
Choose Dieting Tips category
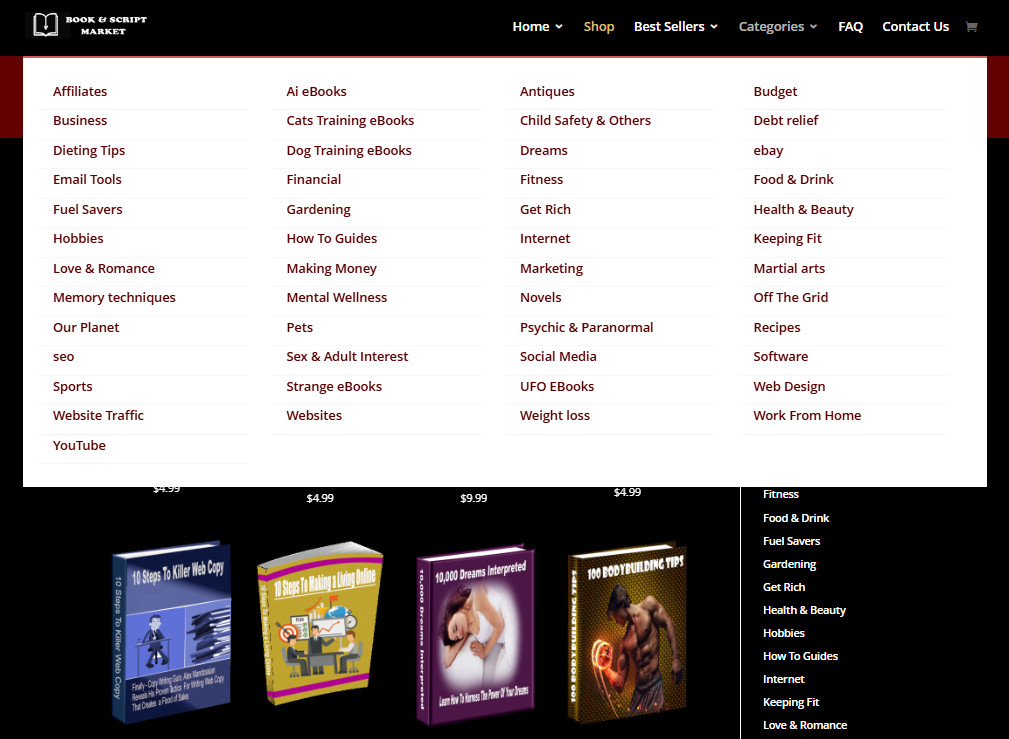pyautogui.click(x=89, y=150)
